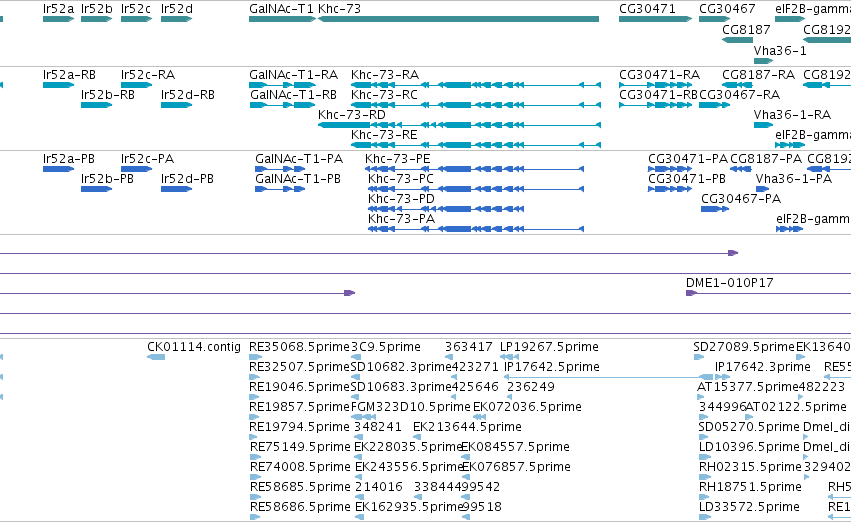851x522 pixels.
Task: Click protein GalNAc-T1-PB
Action: coord(298,179)
